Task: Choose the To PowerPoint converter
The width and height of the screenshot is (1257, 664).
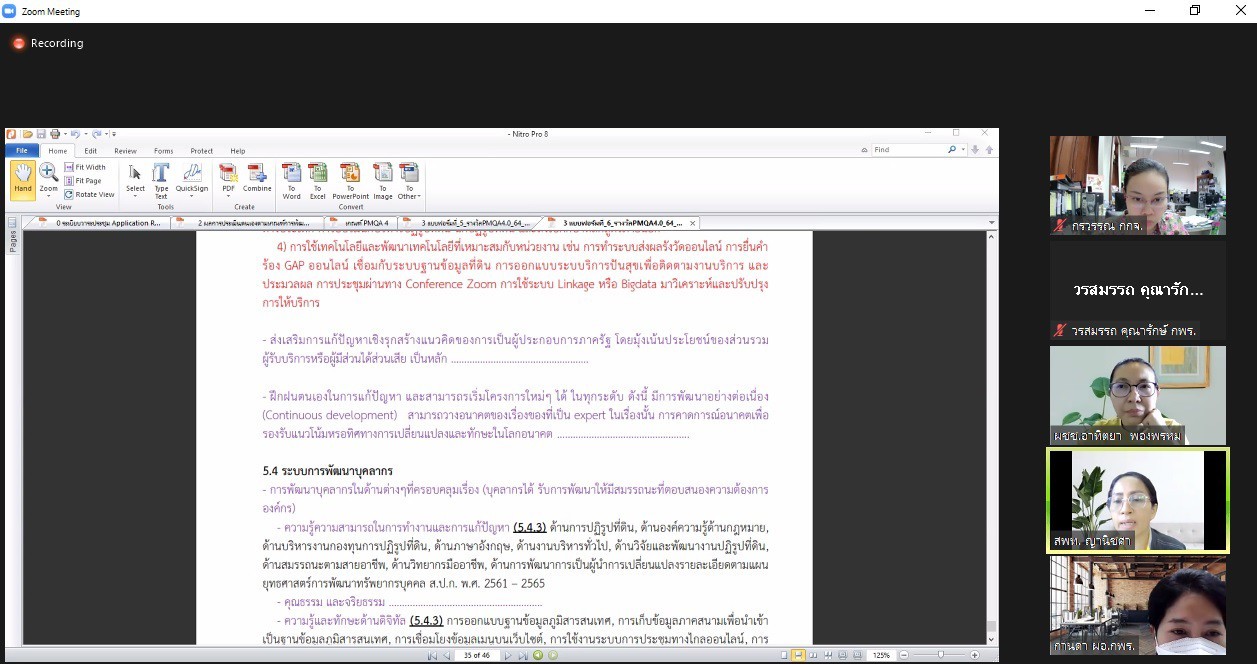Action: coord(350,180)
